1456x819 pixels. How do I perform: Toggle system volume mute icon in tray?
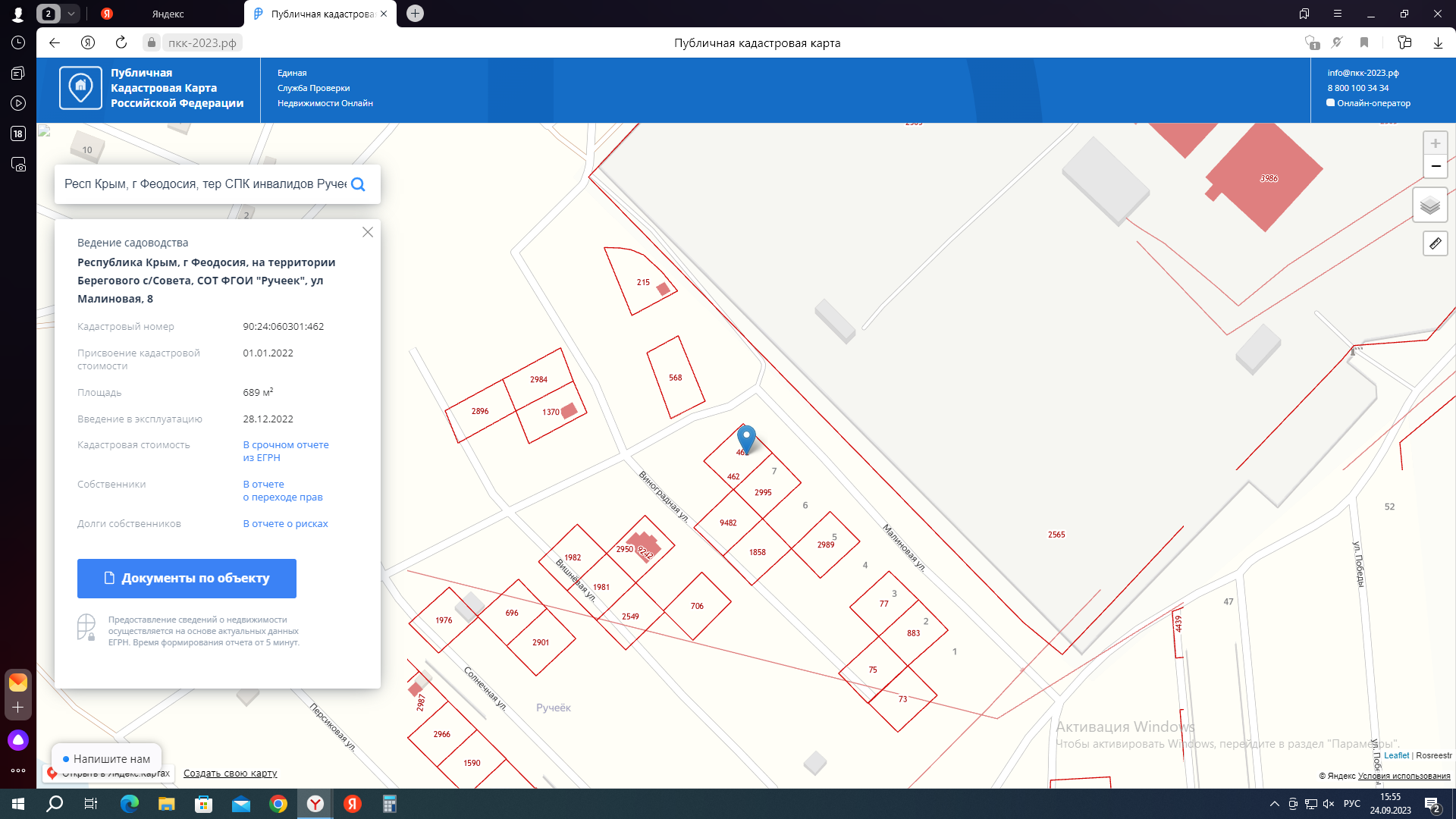[1329, 804]
